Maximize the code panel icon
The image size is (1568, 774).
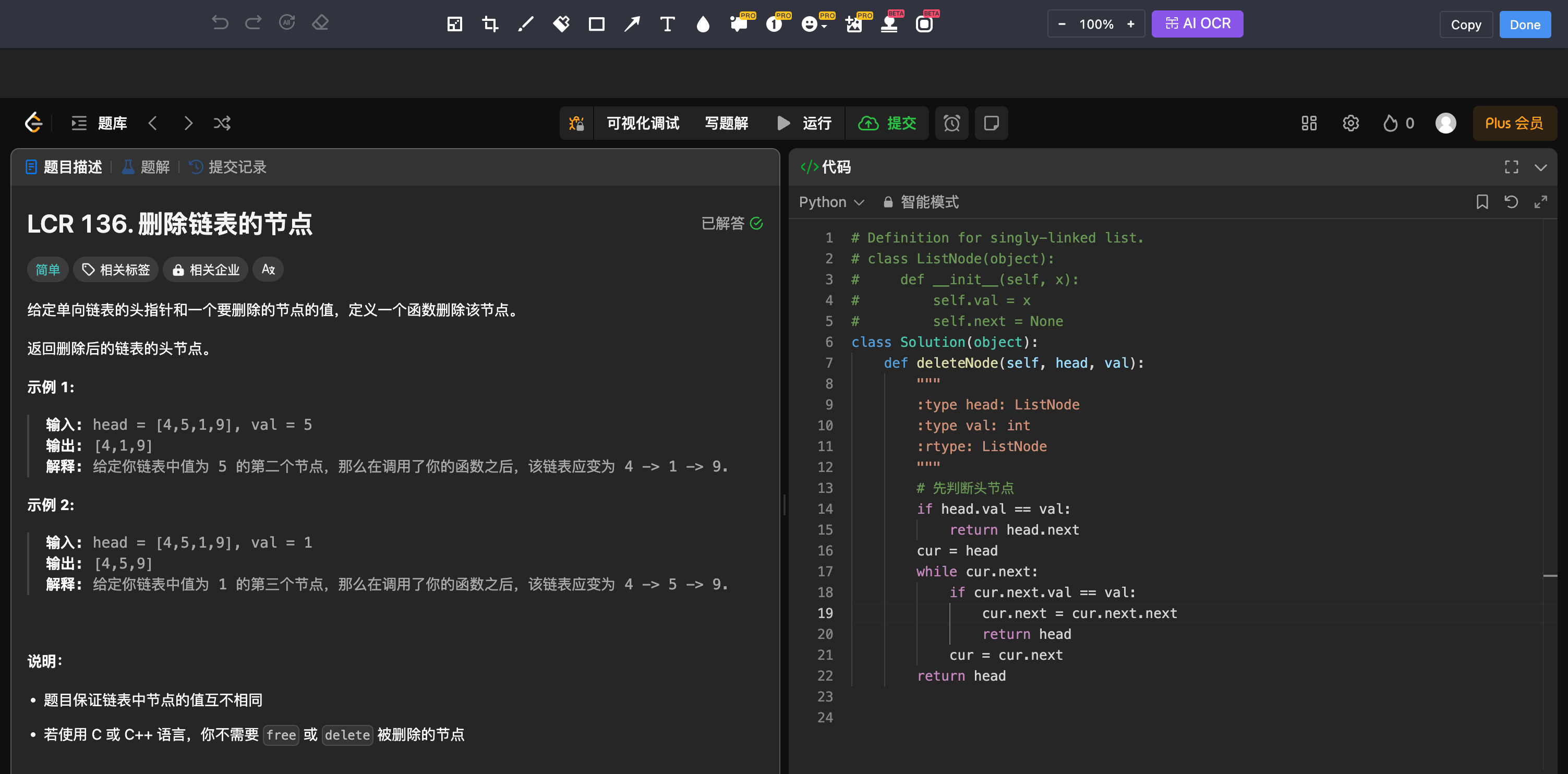pyautogui.click(x=1511, y=167)
